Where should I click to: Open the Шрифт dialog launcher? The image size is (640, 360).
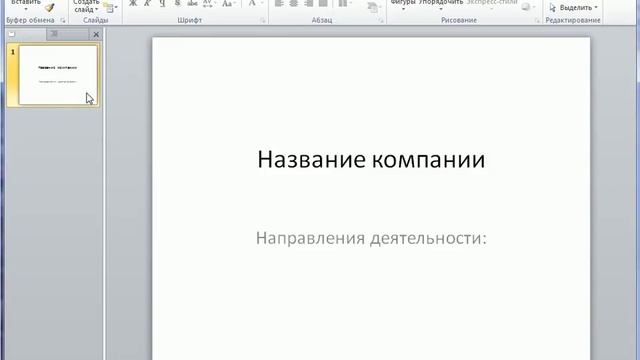tap(263, 20)
